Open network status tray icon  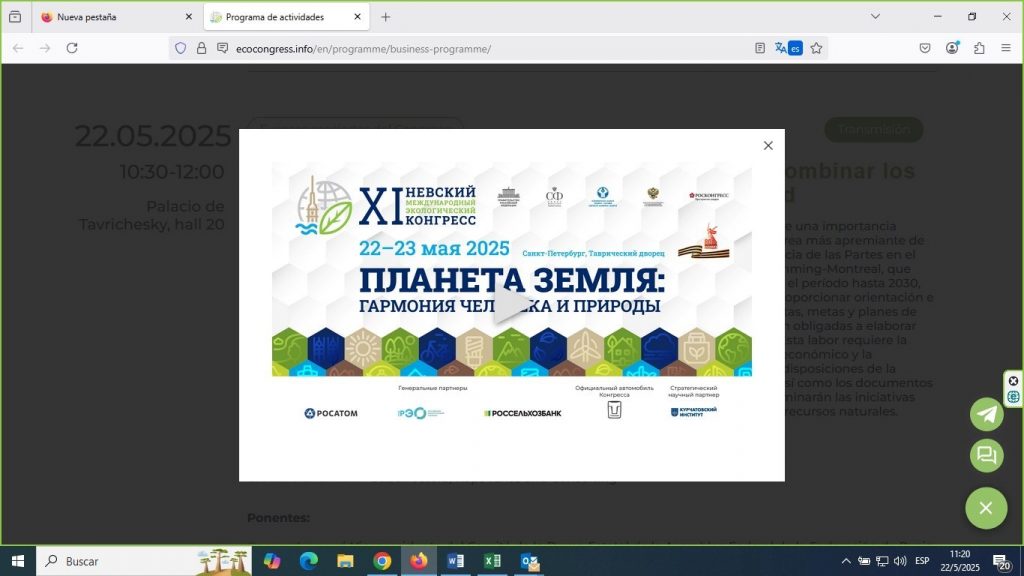(882, 561)
